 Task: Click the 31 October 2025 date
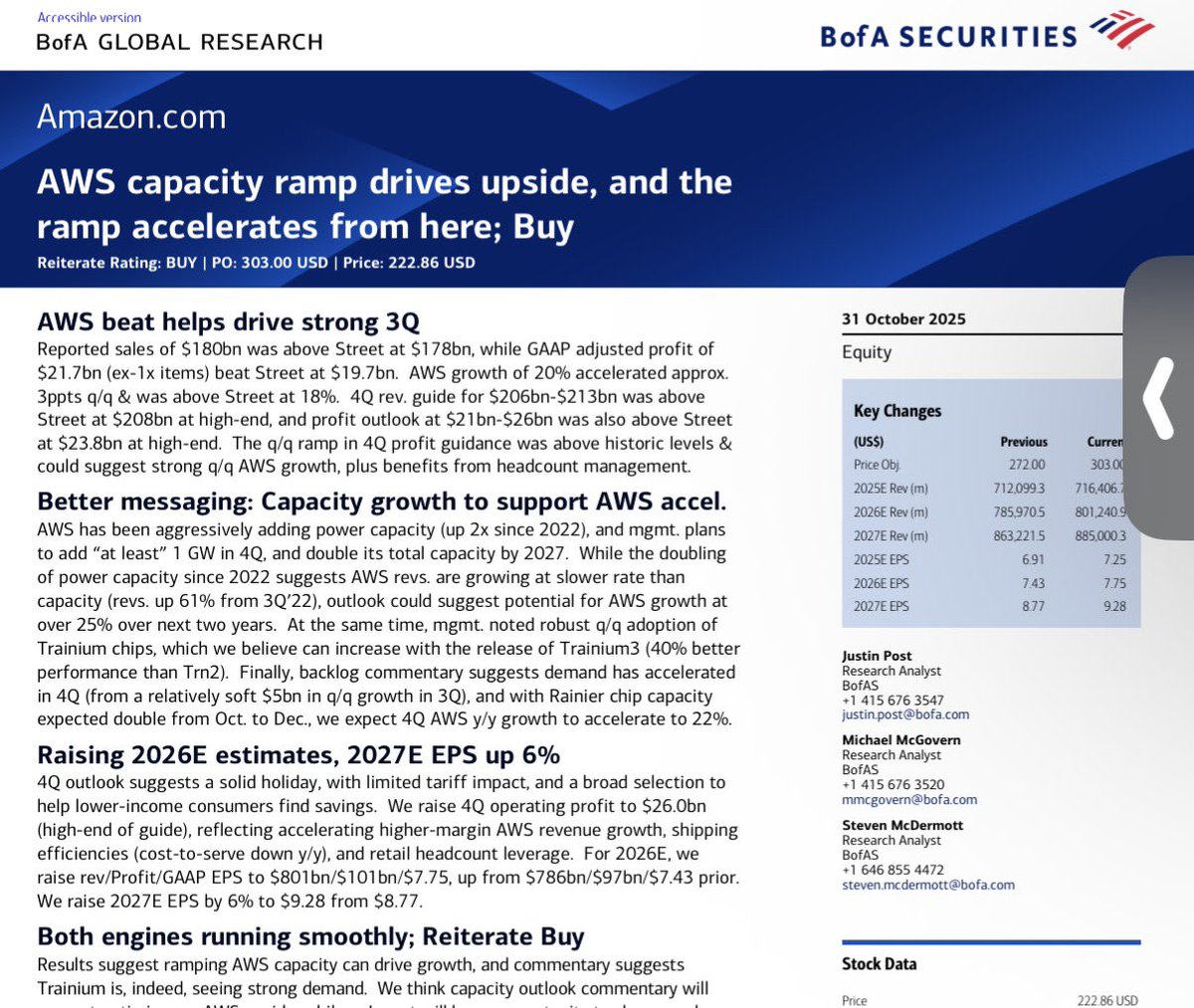click(x=903, y=318)
